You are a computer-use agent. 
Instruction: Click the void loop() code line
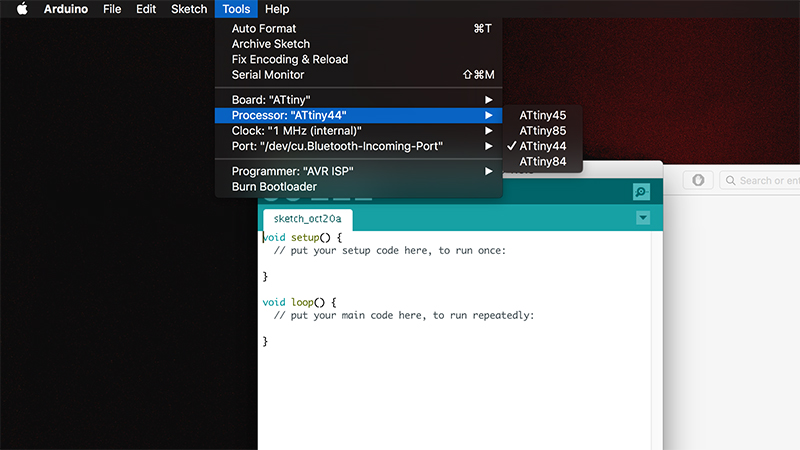pos(299,302)
